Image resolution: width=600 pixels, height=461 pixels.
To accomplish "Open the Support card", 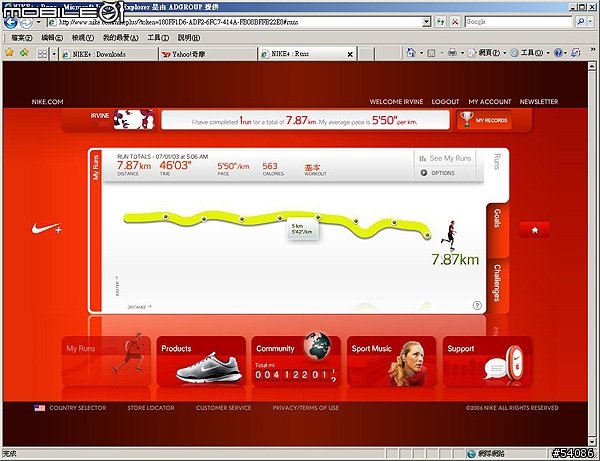I will pos(487,361).
